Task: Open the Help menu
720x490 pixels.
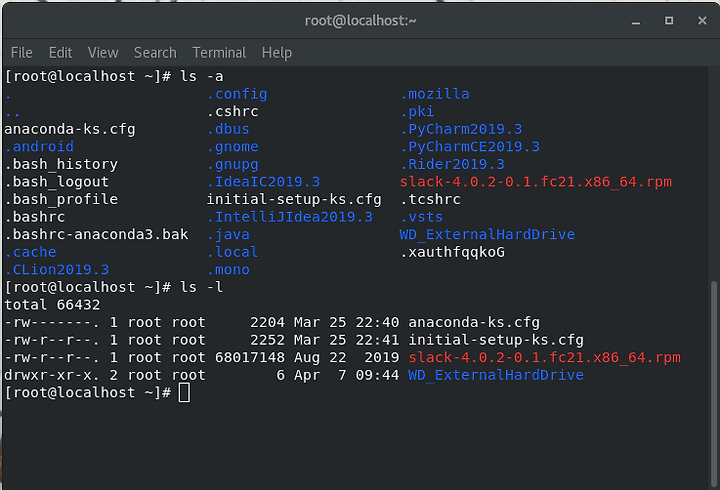Action: click(x=276, y=53)
